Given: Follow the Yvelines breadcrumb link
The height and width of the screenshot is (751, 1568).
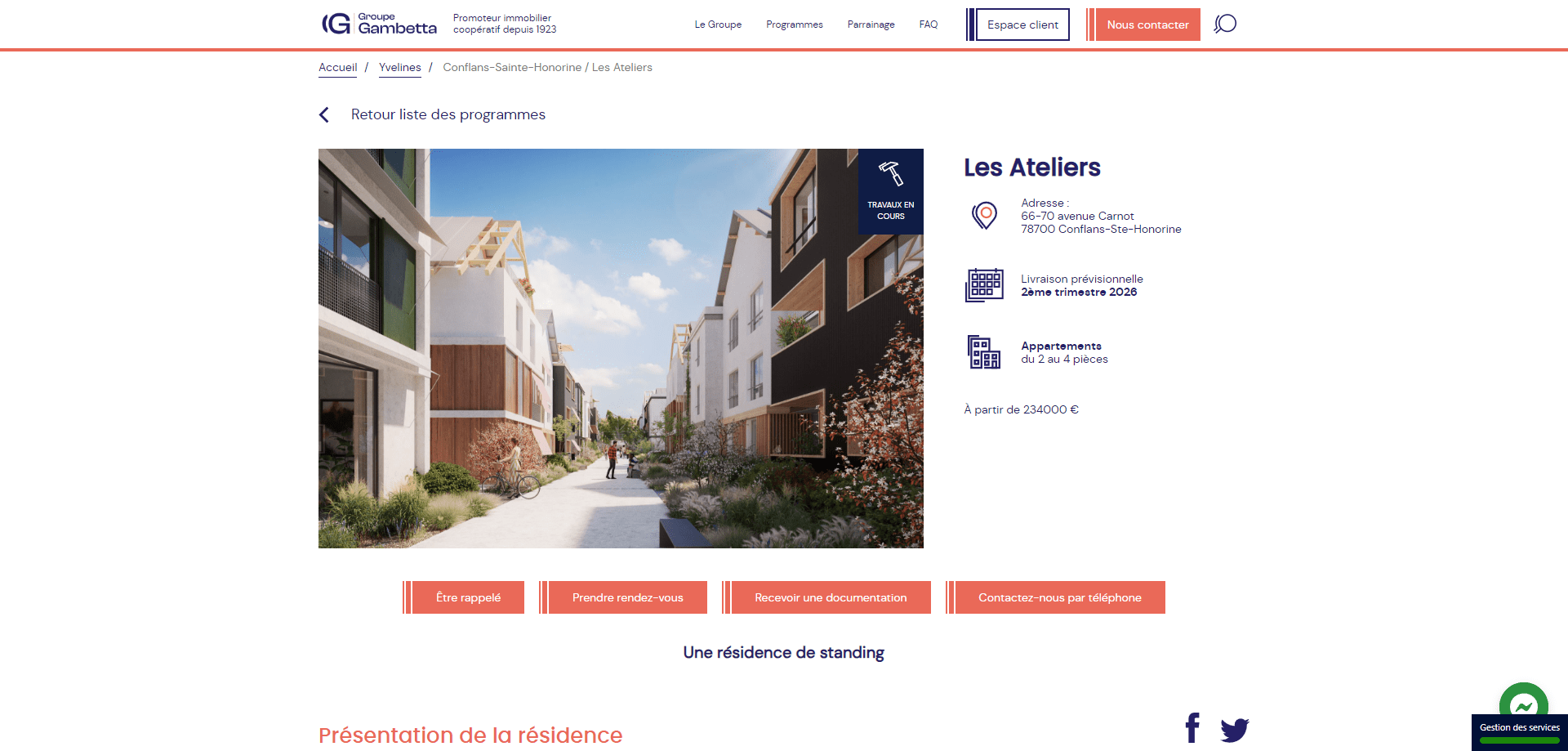Looking at the screenshot, I should click(x=399, y=68).
